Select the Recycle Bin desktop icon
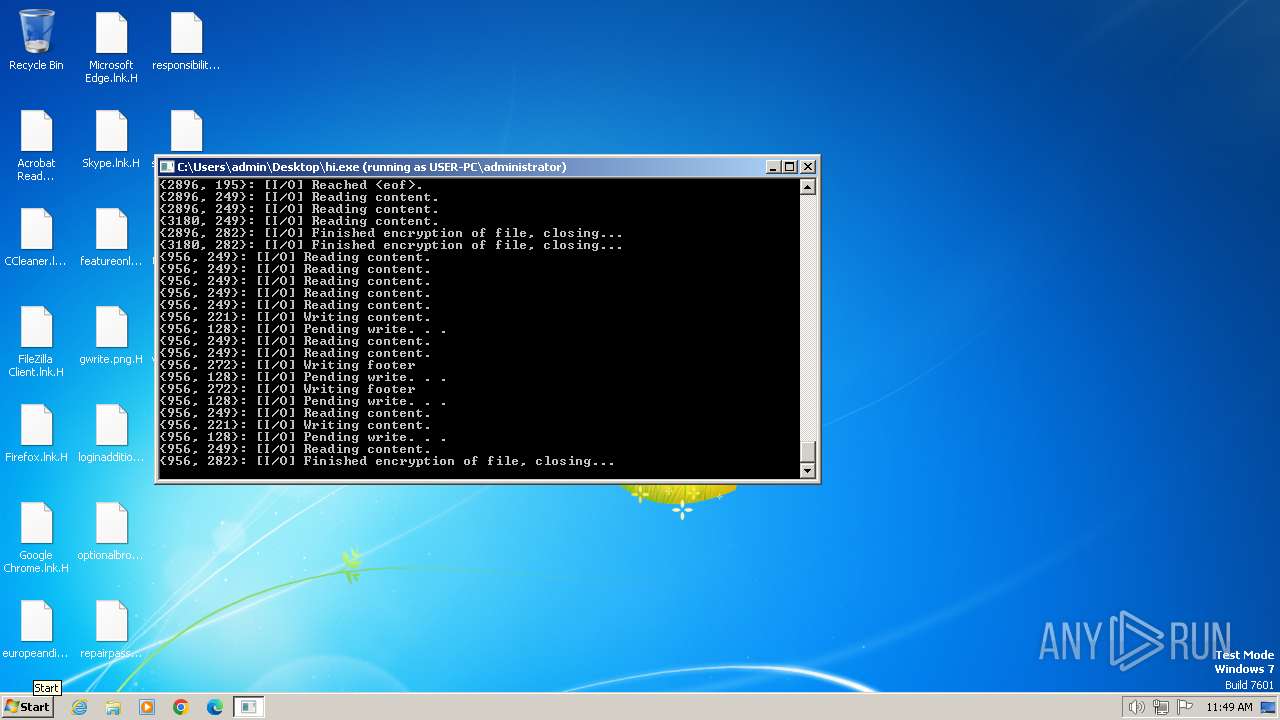Viewport: 1280px width, 720px height. [x=36, y=41]
